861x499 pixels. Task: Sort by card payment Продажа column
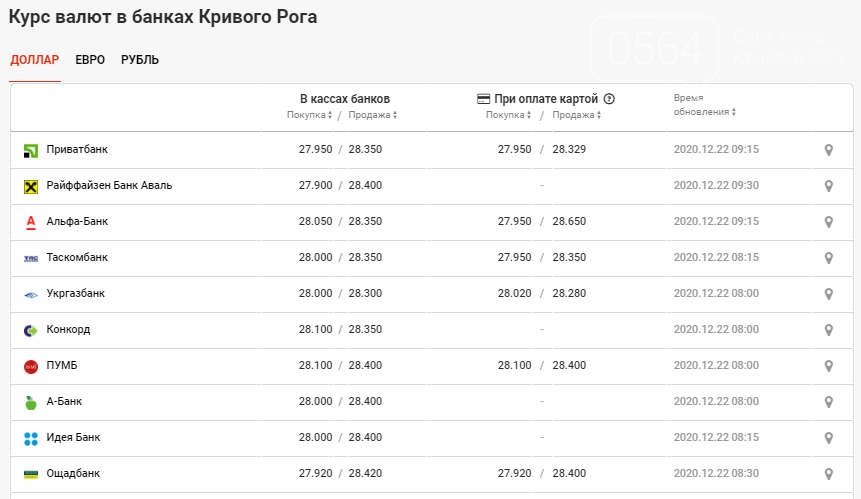(576, 115)
